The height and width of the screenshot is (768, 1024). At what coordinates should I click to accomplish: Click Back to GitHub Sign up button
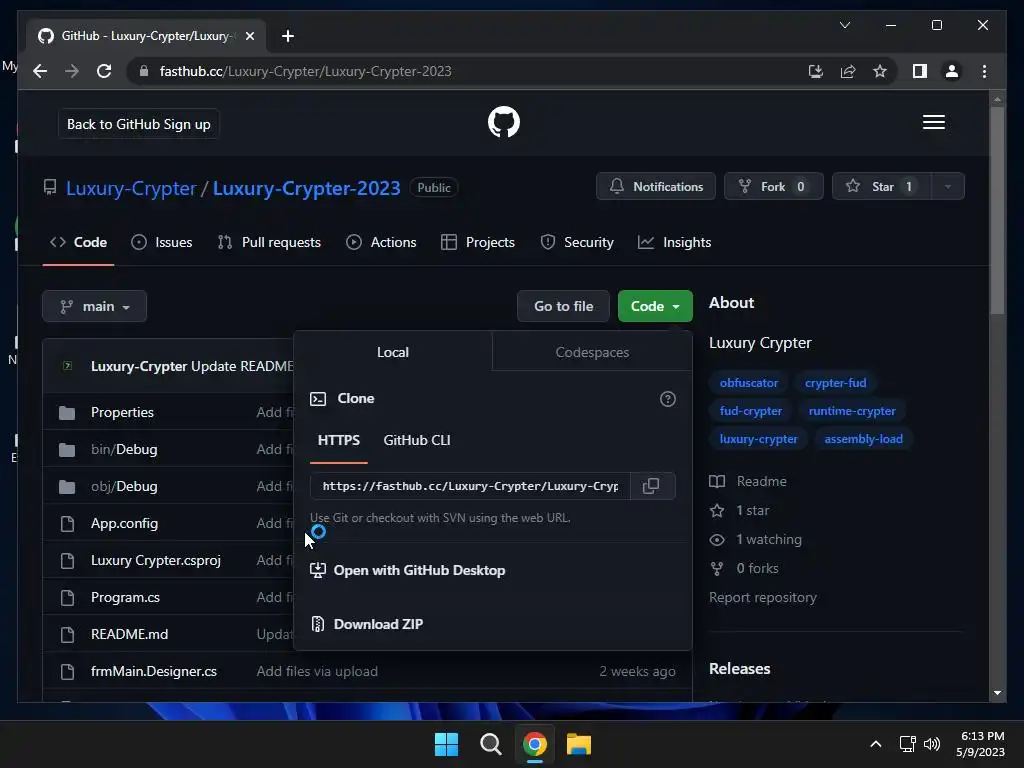[138, 124]
